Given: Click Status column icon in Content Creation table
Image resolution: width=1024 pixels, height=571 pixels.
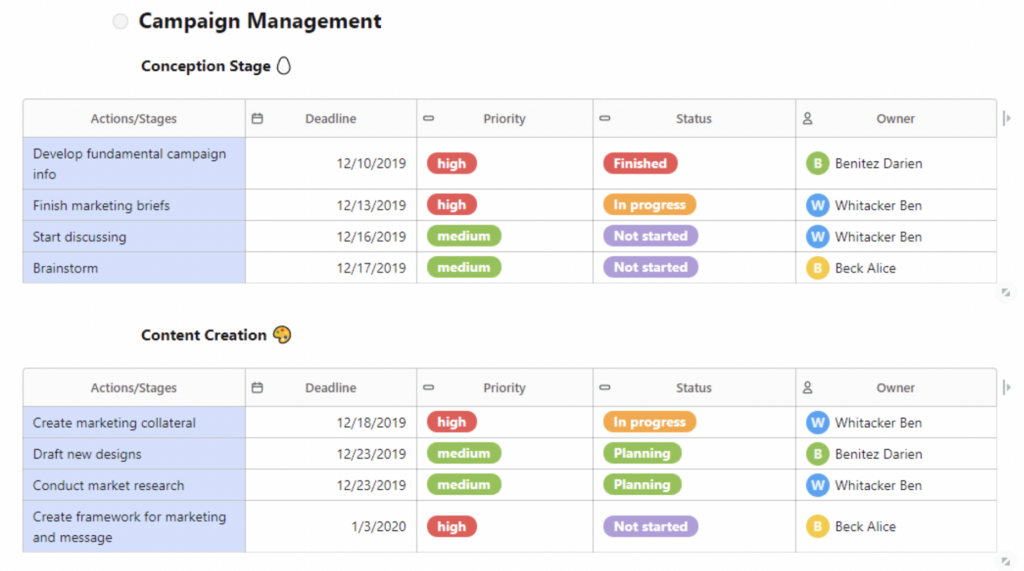Looking at the screenshot, I should 604,388.
